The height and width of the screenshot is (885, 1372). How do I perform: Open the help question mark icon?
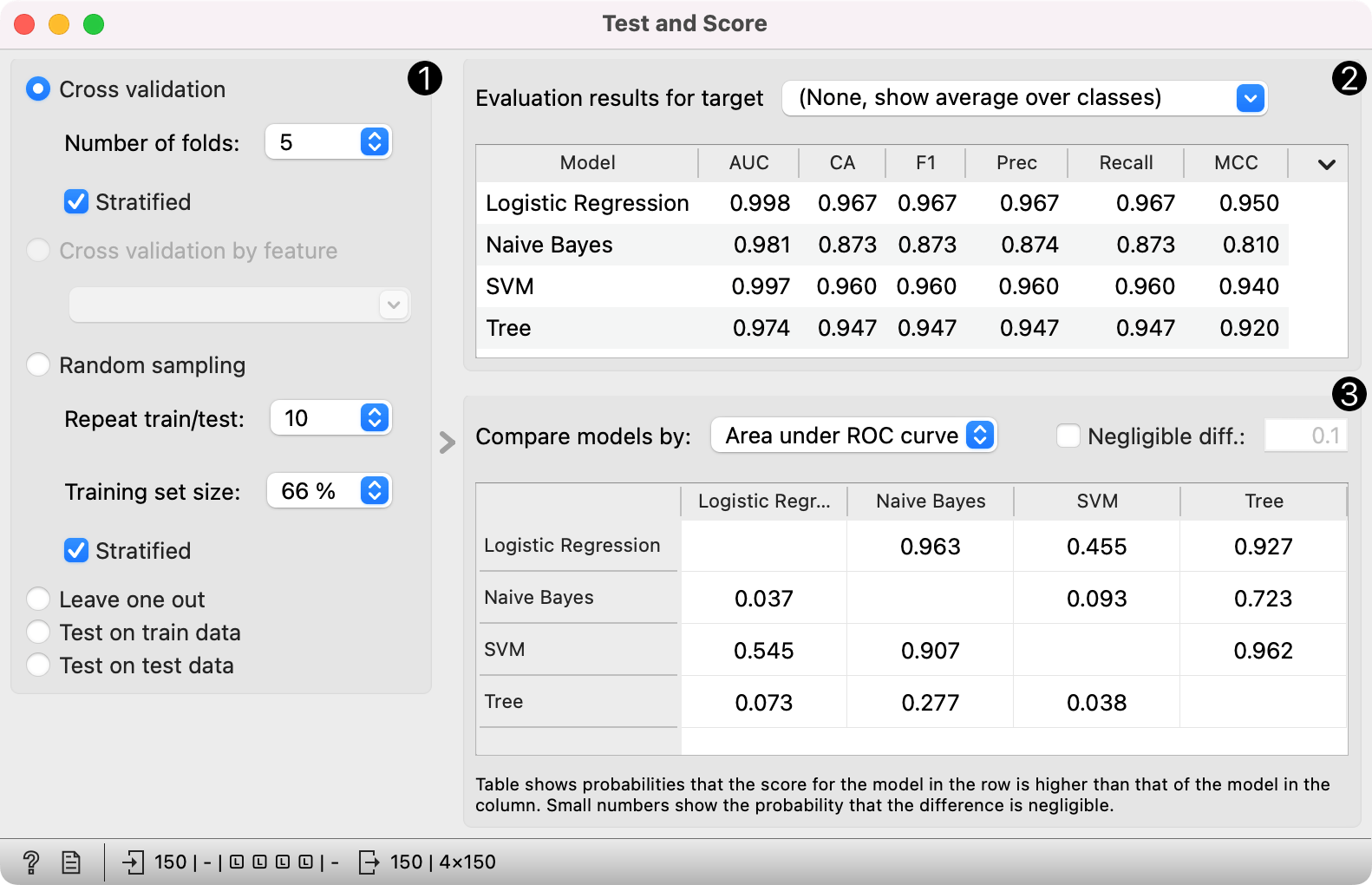point(31,862)
